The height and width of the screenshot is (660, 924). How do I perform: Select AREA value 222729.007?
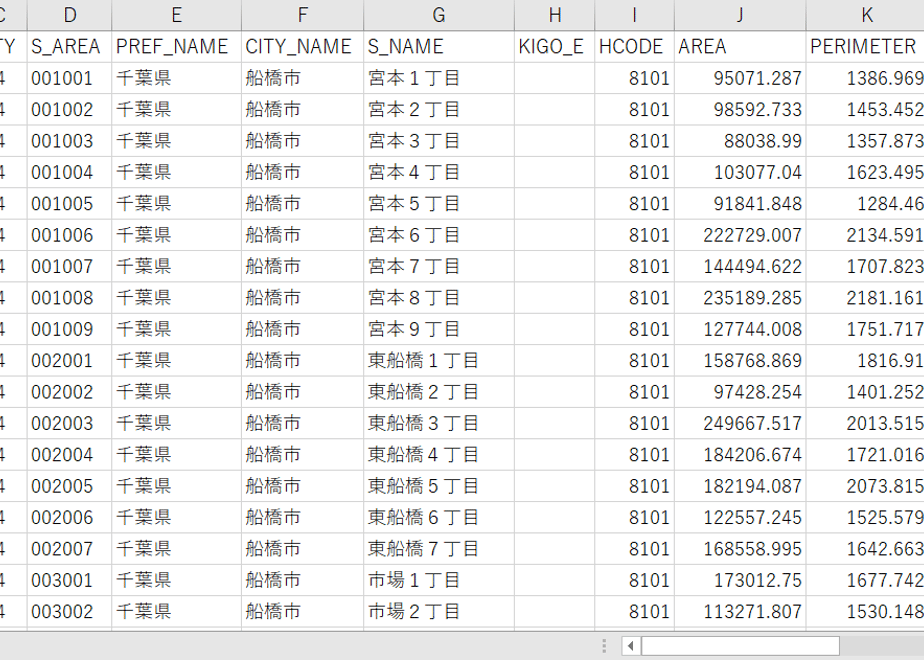740,235
